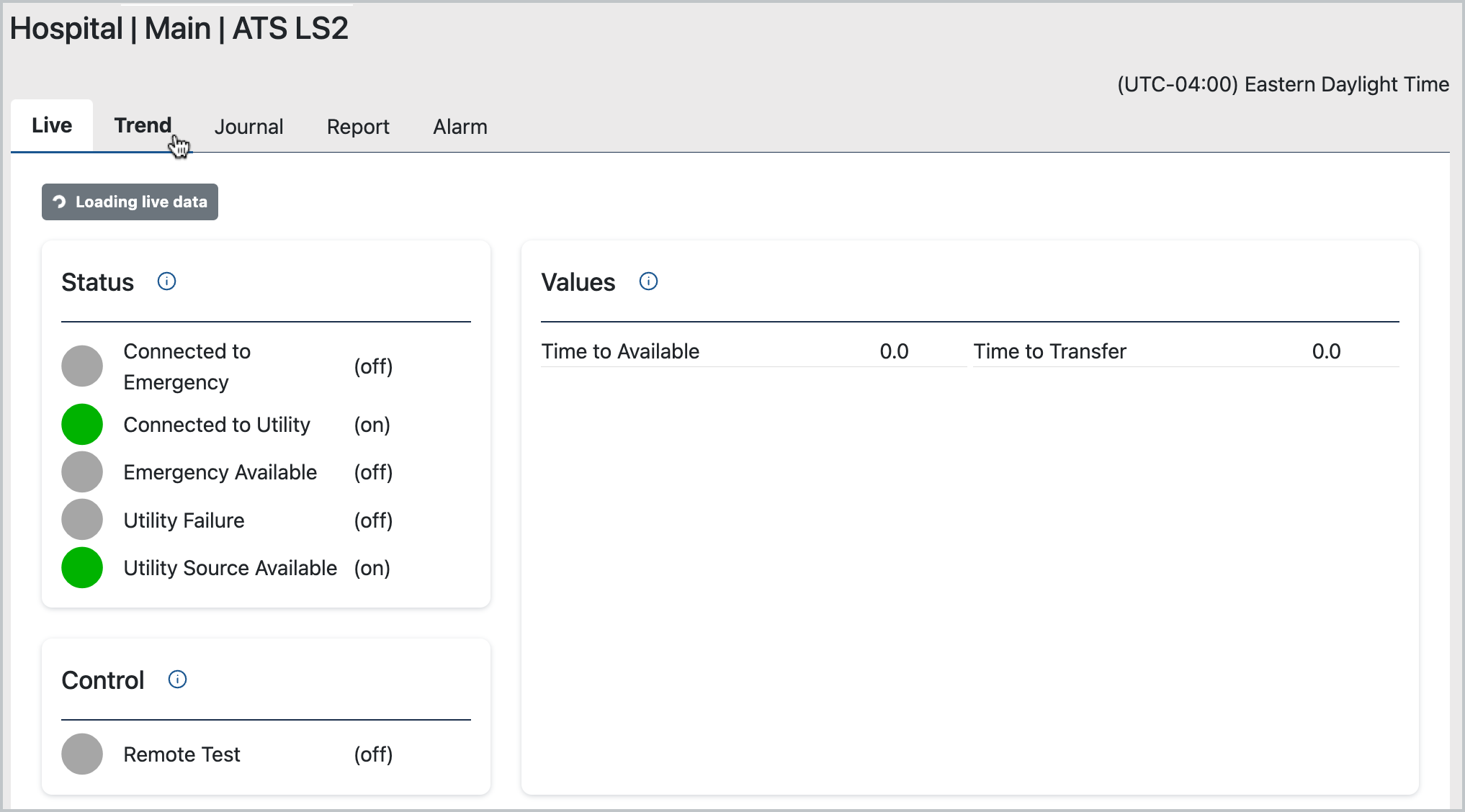1465x812 pixels.
Task: Click the Status info icon
Action: tap(166, 281)
